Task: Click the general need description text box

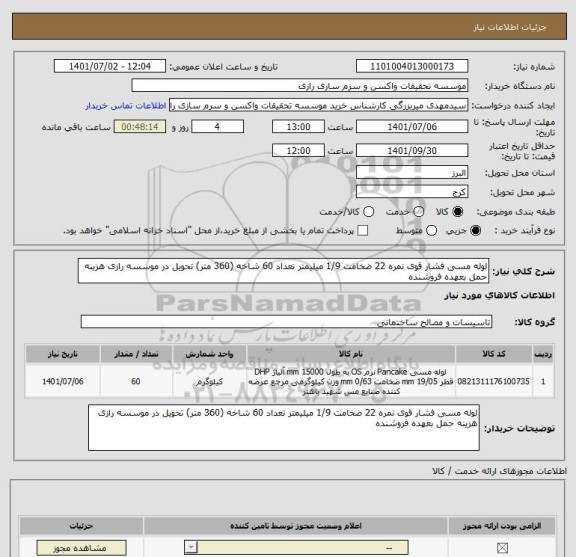Action: click(283, 271)
